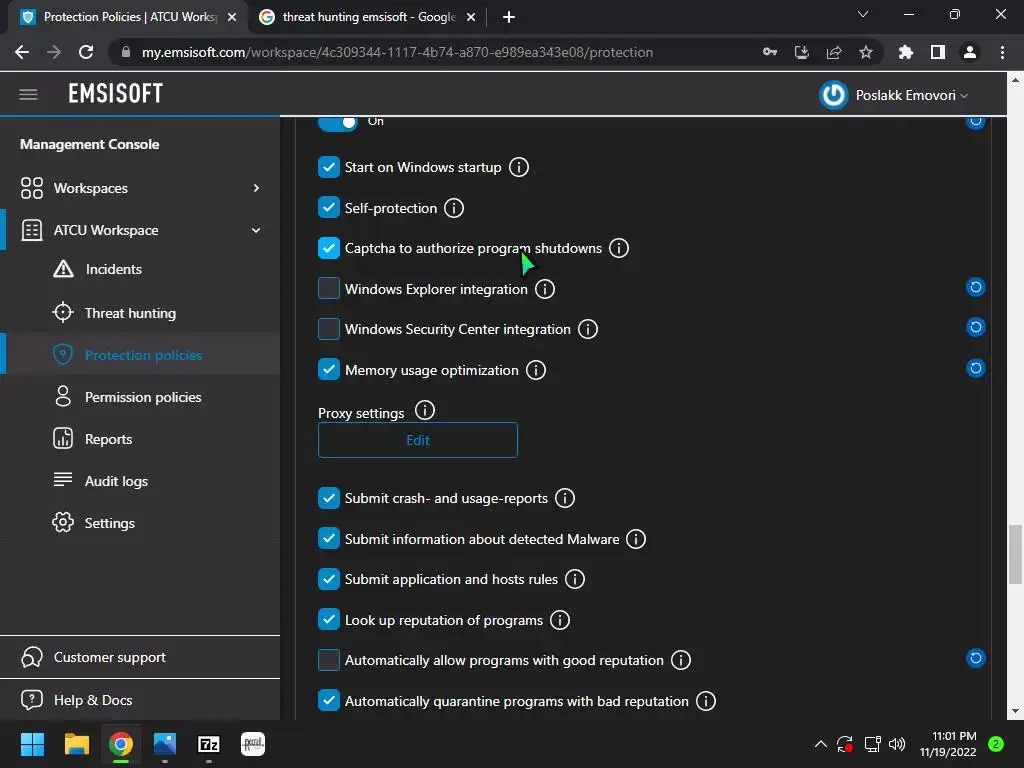Reset Automatically allow programs setting to default
This screenshot has height=768, width=1024.
pos(975,658)
